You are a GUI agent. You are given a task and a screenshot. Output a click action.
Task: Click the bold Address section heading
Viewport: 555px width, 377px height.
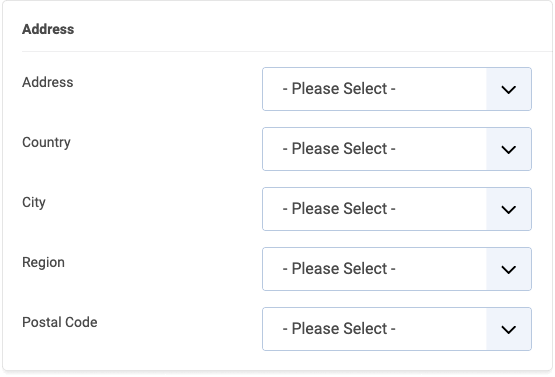click(x=48, y=29)
